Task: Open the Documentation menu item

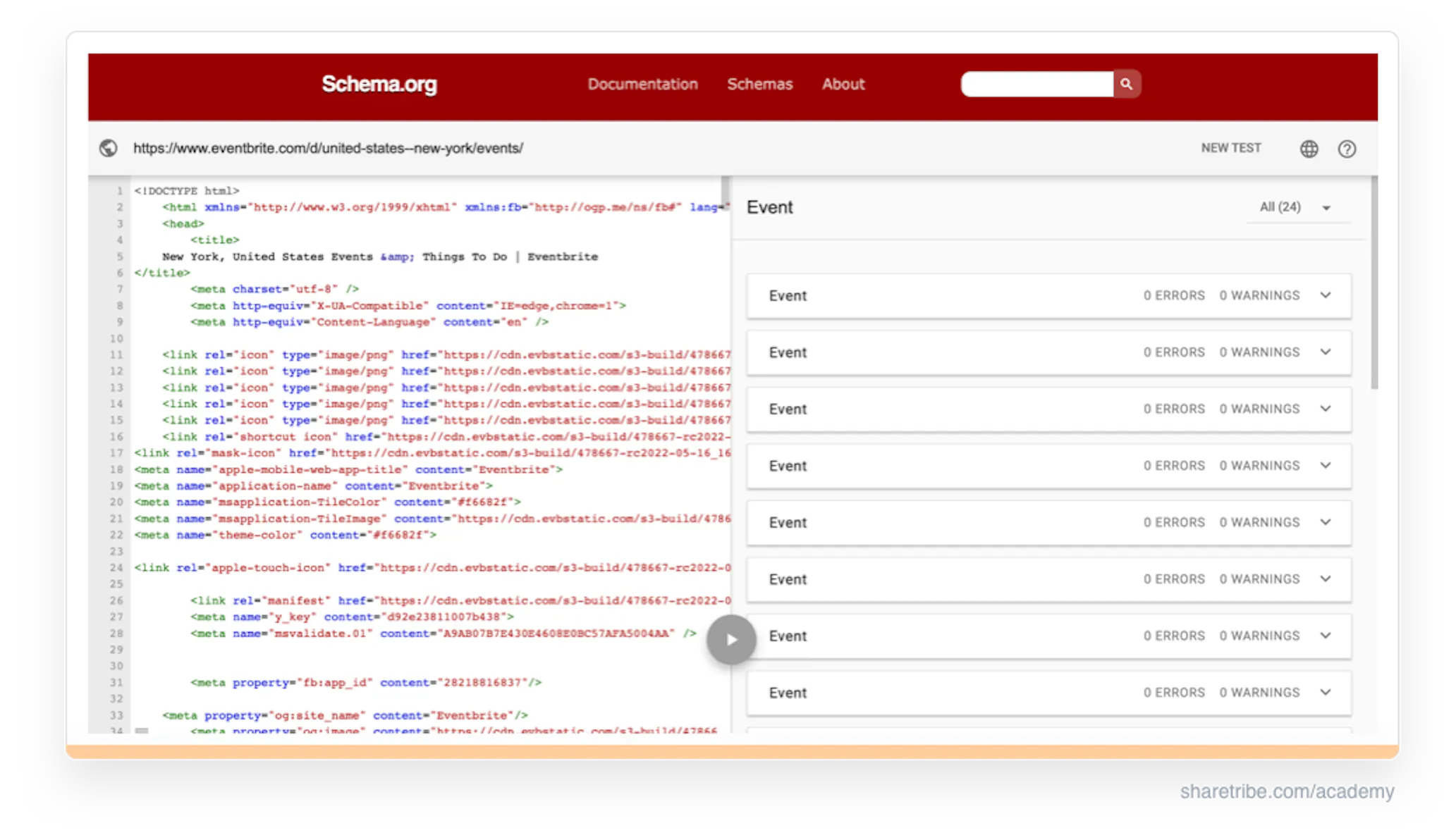Action: click(642, 84)
